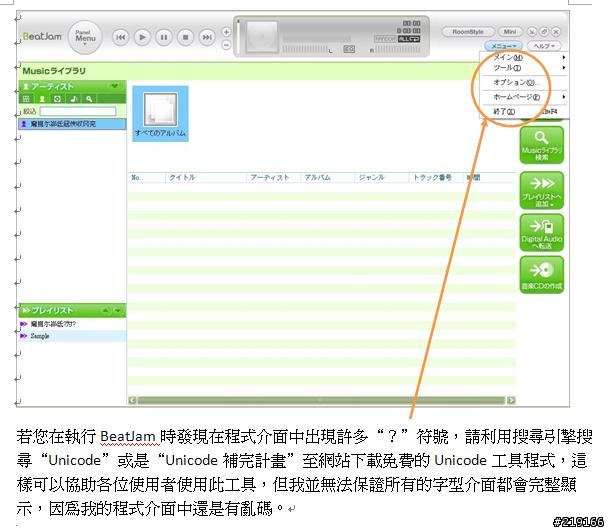Screen dimensions: 609x530
Task: Select the magnifier search icon in artist toolbar
Action: (x=89, y=99)
